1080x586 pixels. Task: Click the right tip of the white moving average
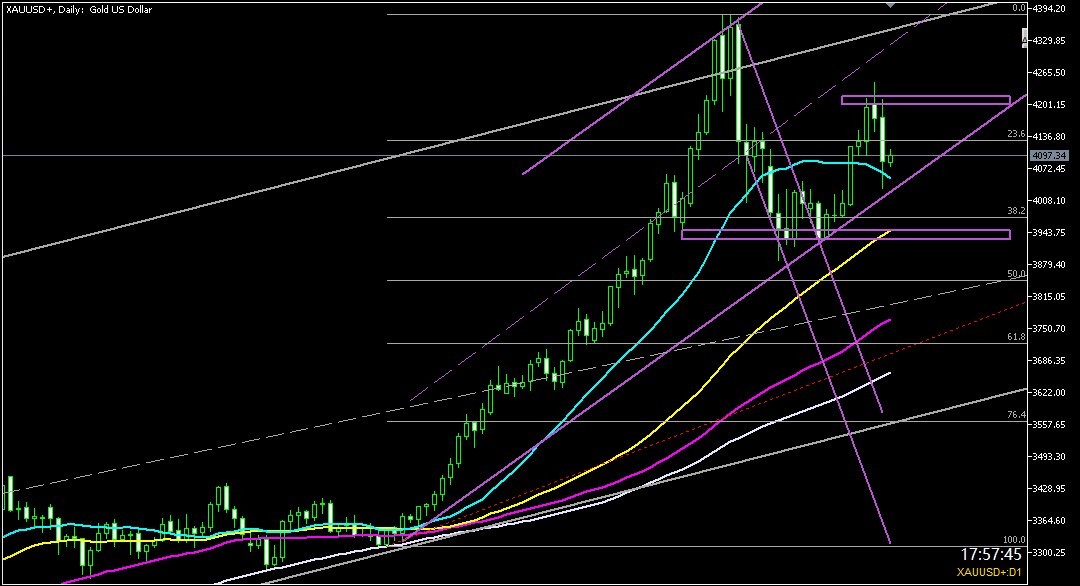point(889,374)
